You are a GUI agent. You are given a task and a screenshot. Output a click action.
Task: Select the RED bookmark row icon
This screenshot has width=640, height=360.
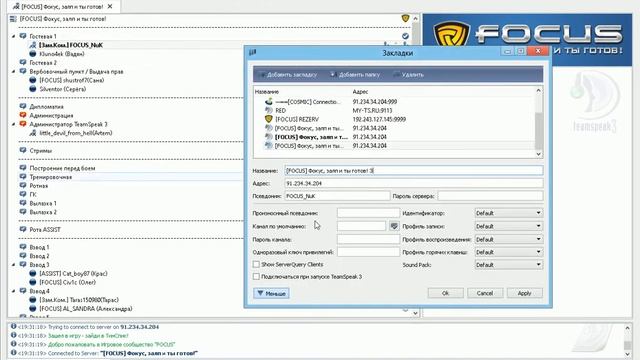(x=269, y=110)
